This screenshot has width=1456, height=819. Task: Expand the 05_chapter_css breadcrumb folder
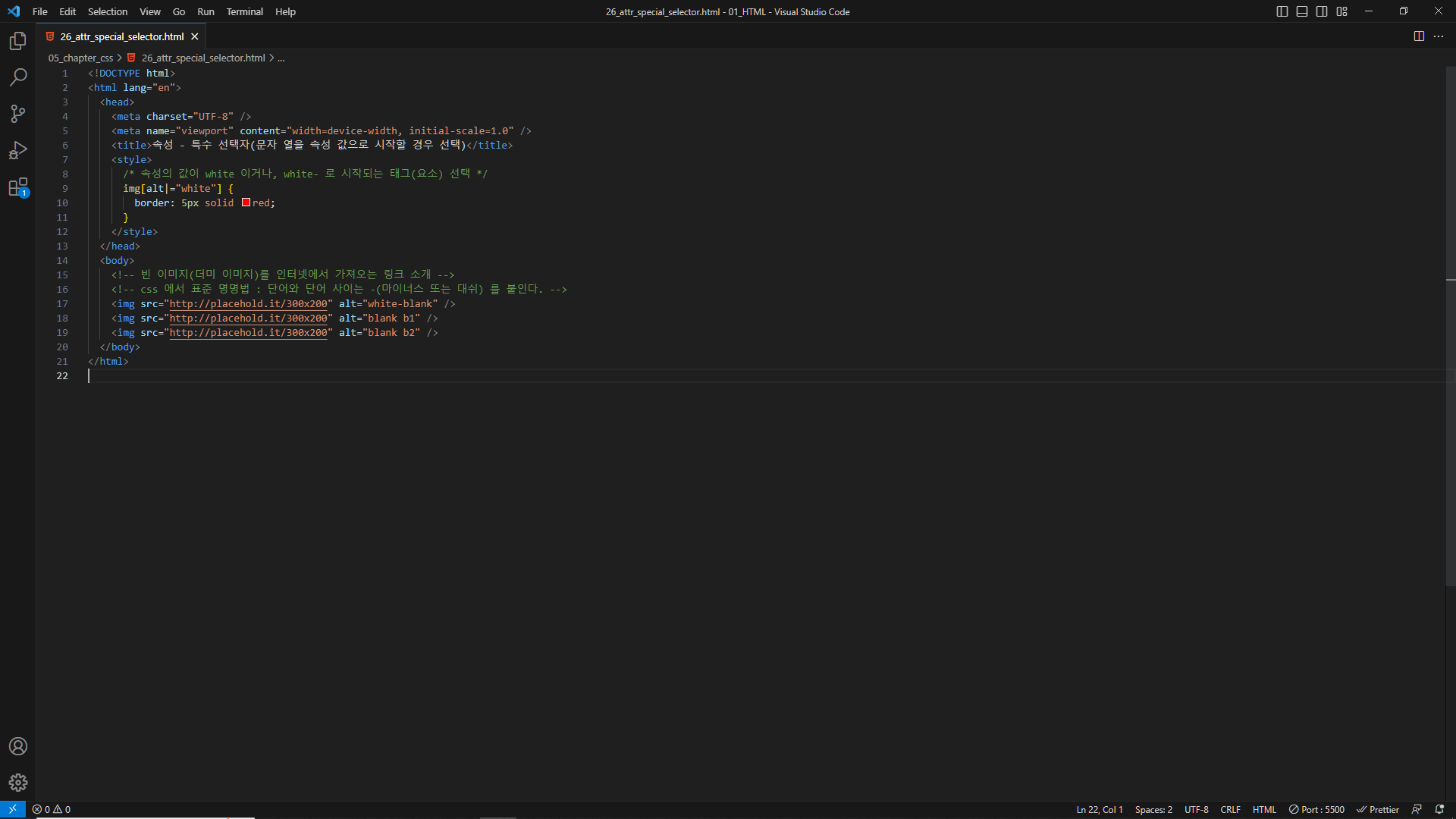[80, 58]
